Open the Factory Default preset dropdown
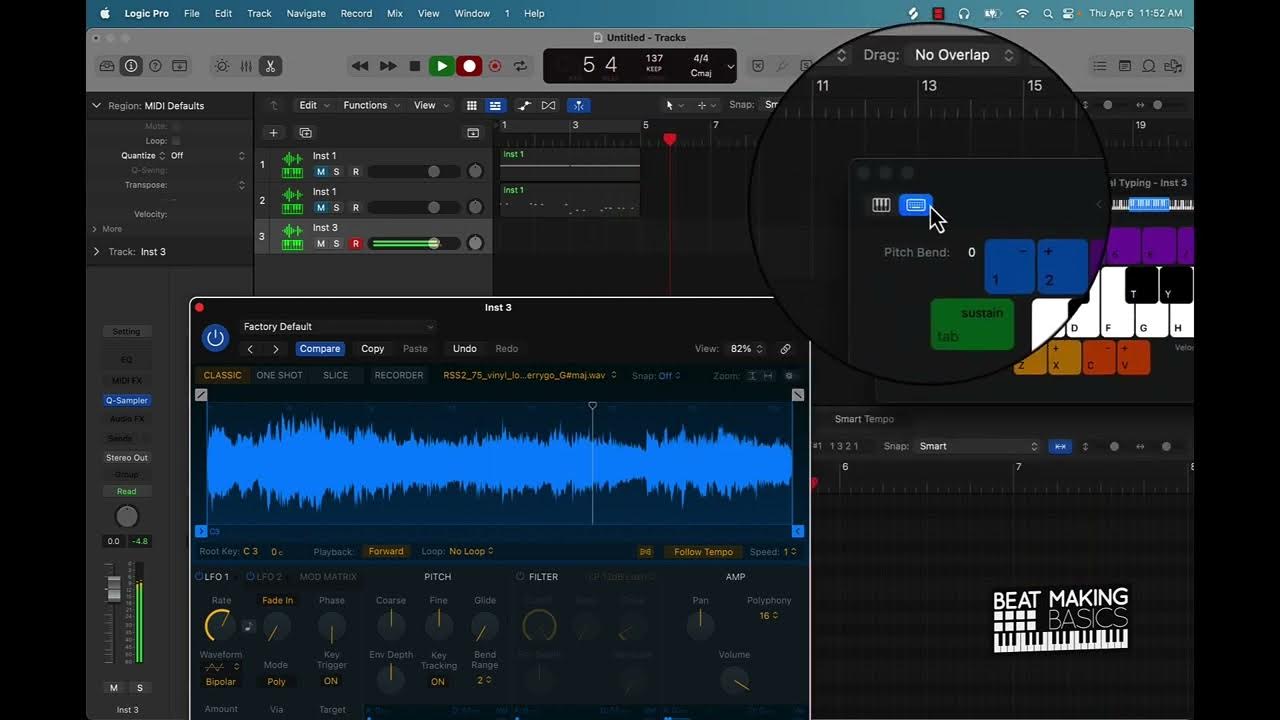Image resolution: width=1280 pixels, height=720 pixels. coord(338,326)
